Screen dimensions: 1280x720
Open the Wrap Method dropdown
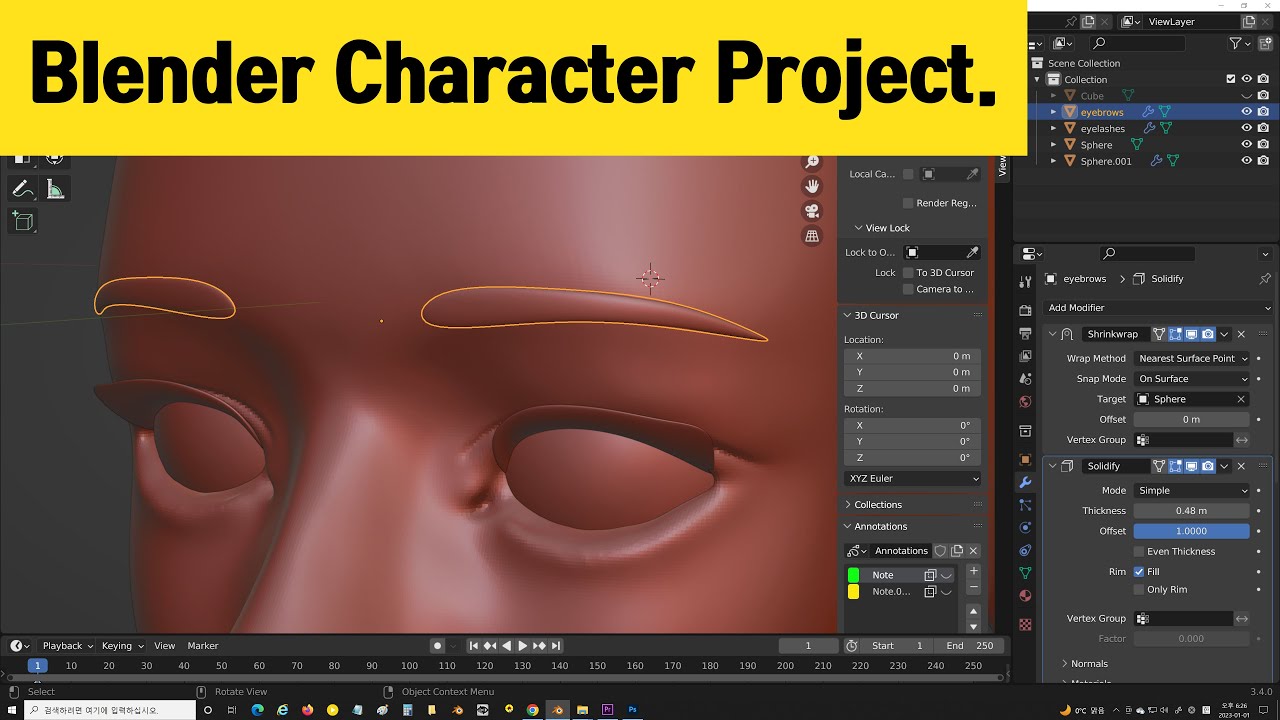coord(1193,359)
